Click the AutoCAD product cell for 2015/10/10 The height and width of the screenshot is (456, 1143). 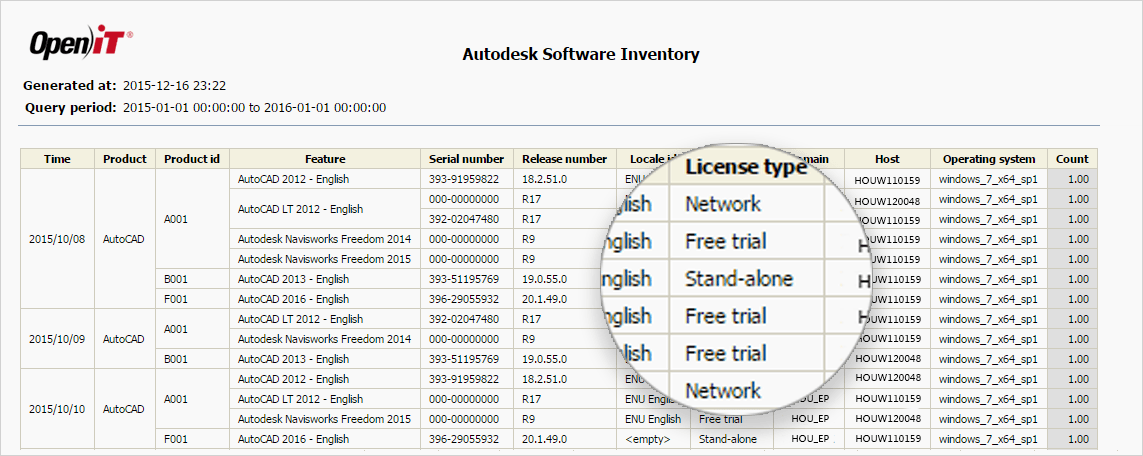click(x=125, y=409)
